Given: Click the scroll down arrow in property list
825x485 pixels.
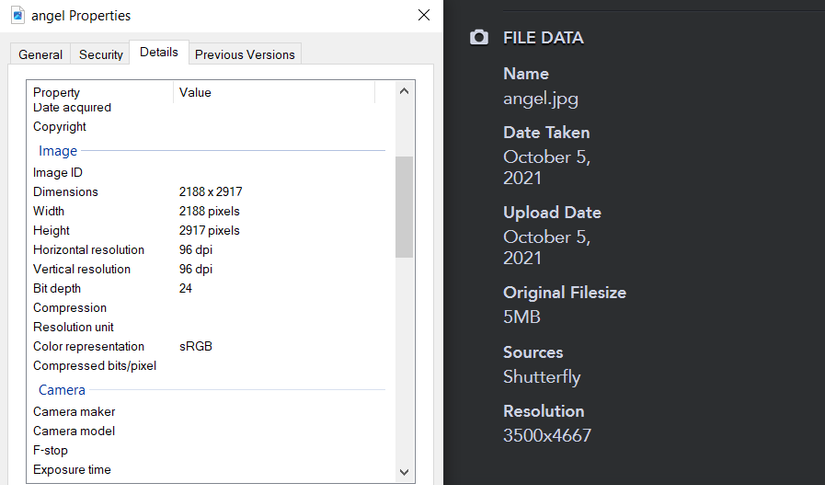Looking at the screenshot, I should [404, 471].
